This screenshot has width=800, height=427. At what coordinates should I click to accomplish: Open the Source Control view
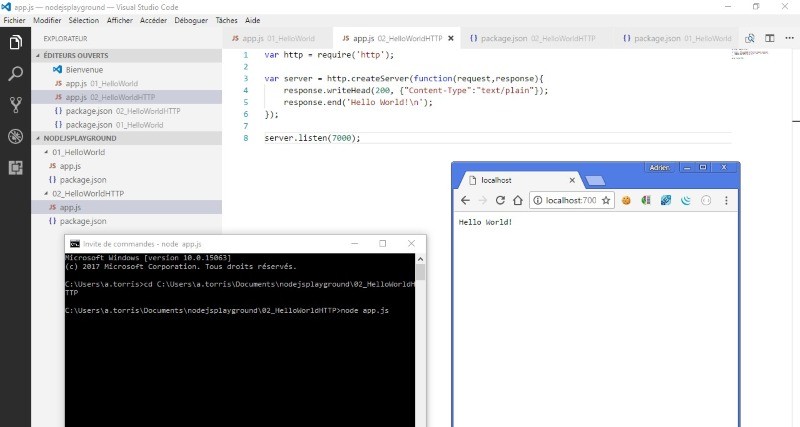coord(15,105)
